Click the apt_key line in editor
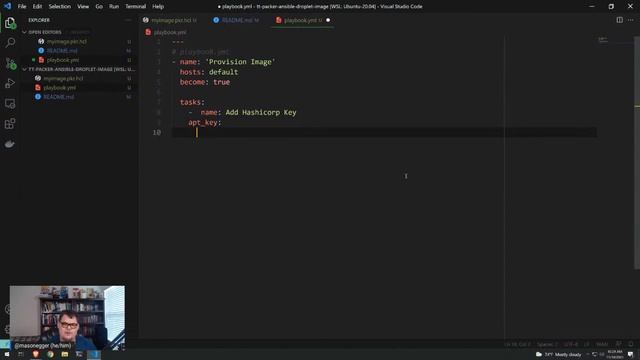The height and width of the screenshot is (360, 640). (x=204, y=122)
